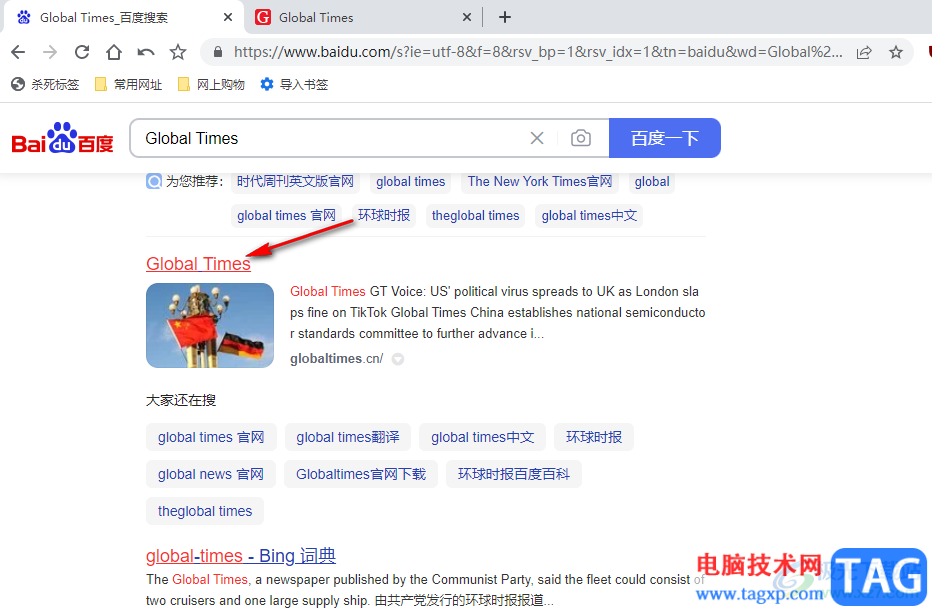Click the undo close tab arrow
932x609 pixels.
click(146, 52)
